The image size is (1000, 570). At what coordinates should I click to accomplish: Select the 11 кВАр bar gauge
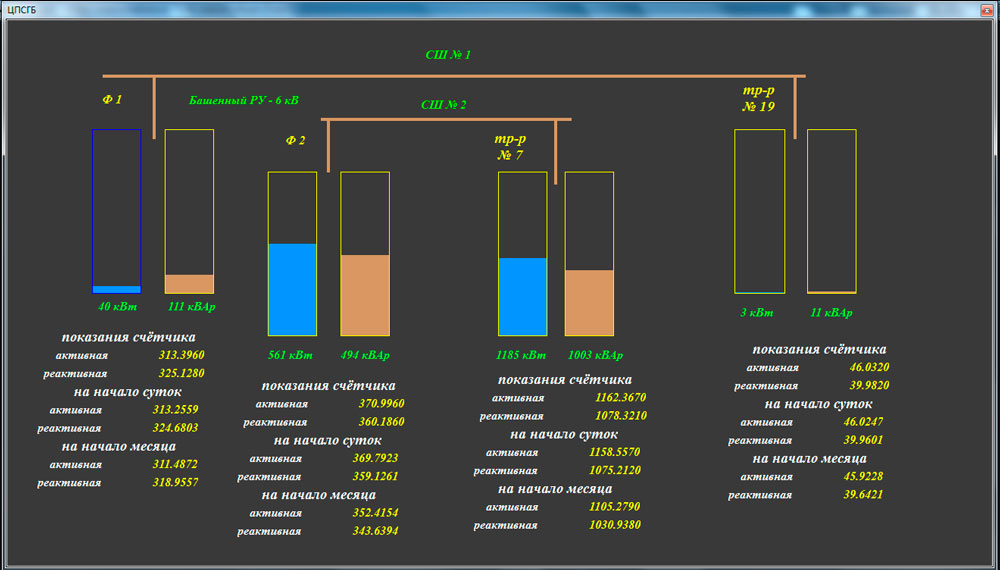click(832, 211)
